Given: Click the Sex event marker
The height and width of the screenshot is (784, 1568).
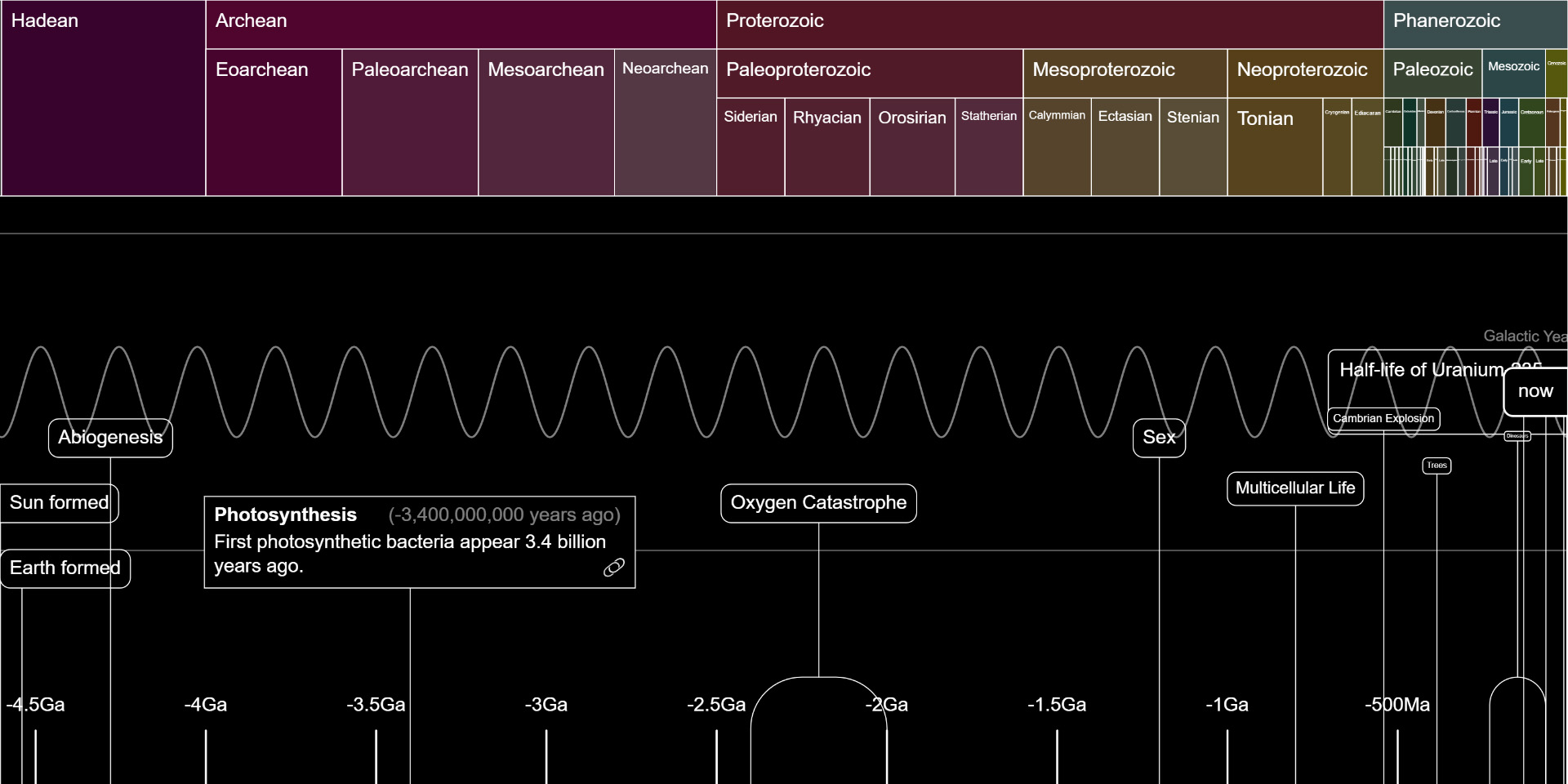Looking at the screenshot, I should pyautogui.click(x=1159, y=438).
